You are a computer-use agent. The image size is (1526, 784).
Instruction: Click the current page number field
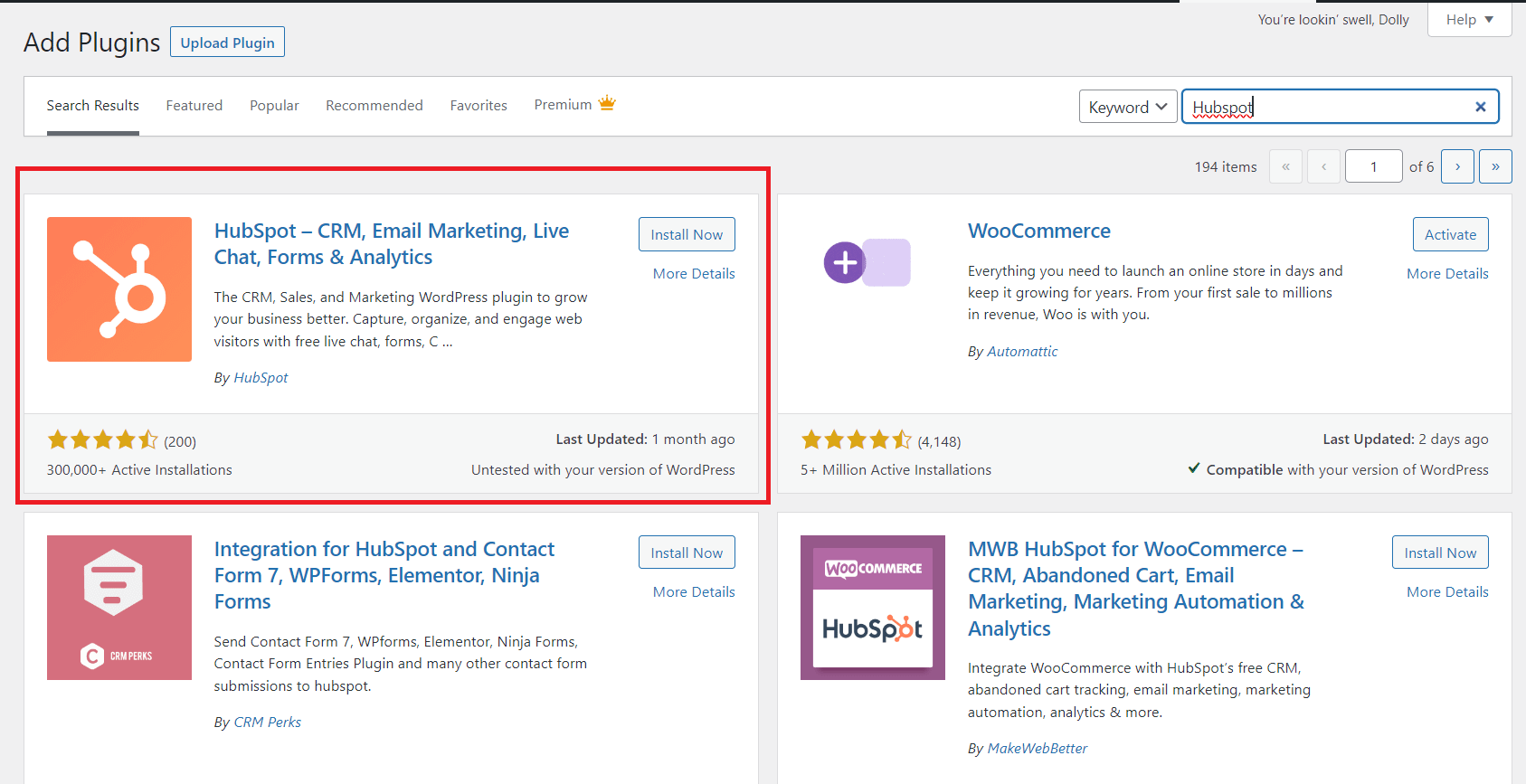(1373, 166)
